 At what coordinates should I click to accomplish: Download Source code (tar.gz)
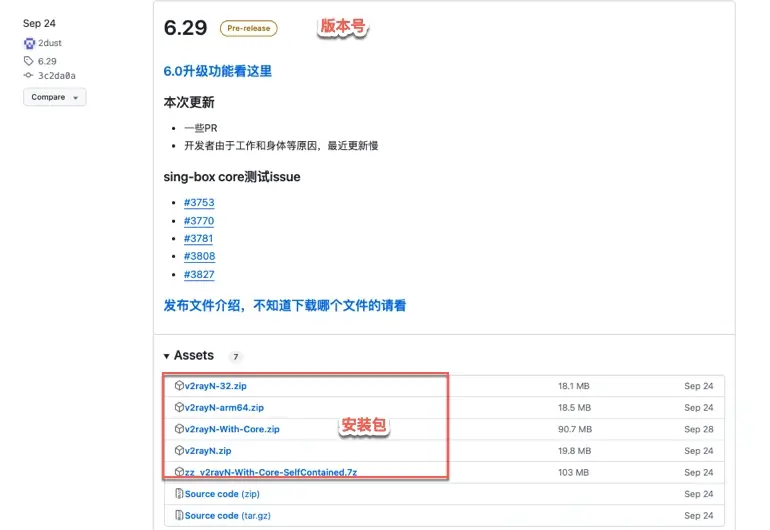click(227, 515)
